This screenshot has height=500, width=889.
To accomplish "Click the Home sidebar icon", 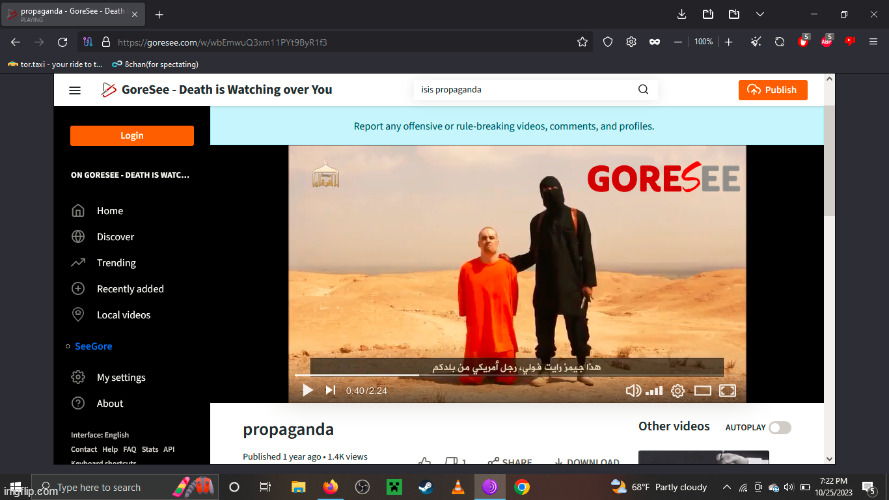I will point(78,210).
